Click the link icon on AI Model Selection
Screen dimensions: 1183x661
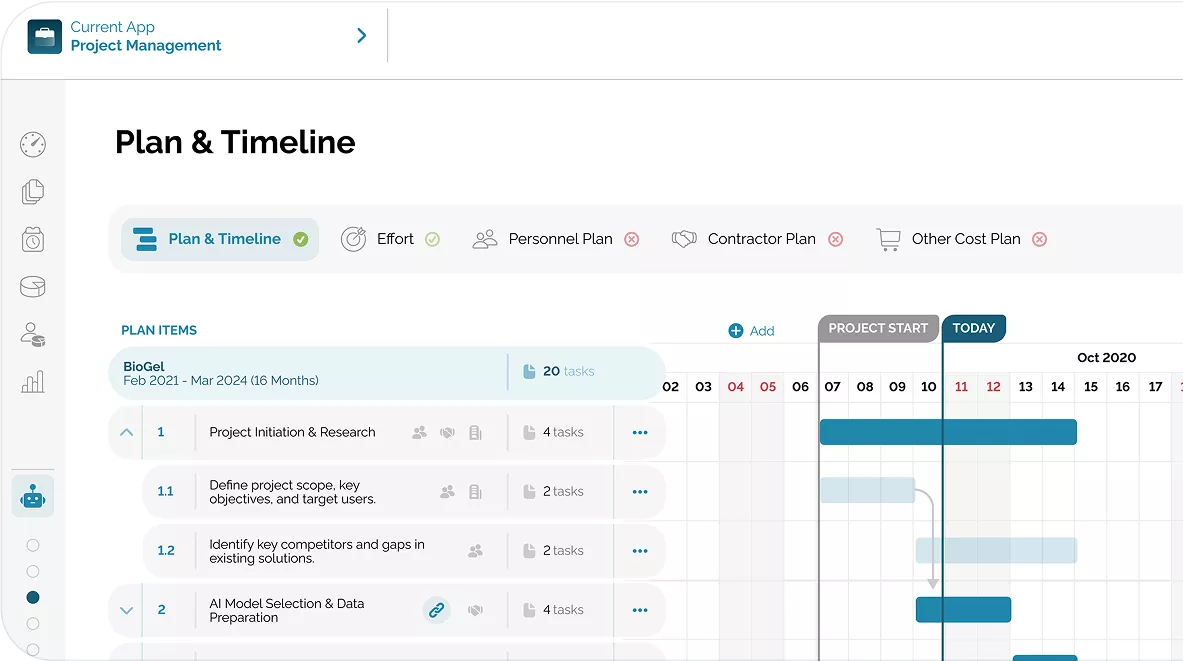[436, 610]
